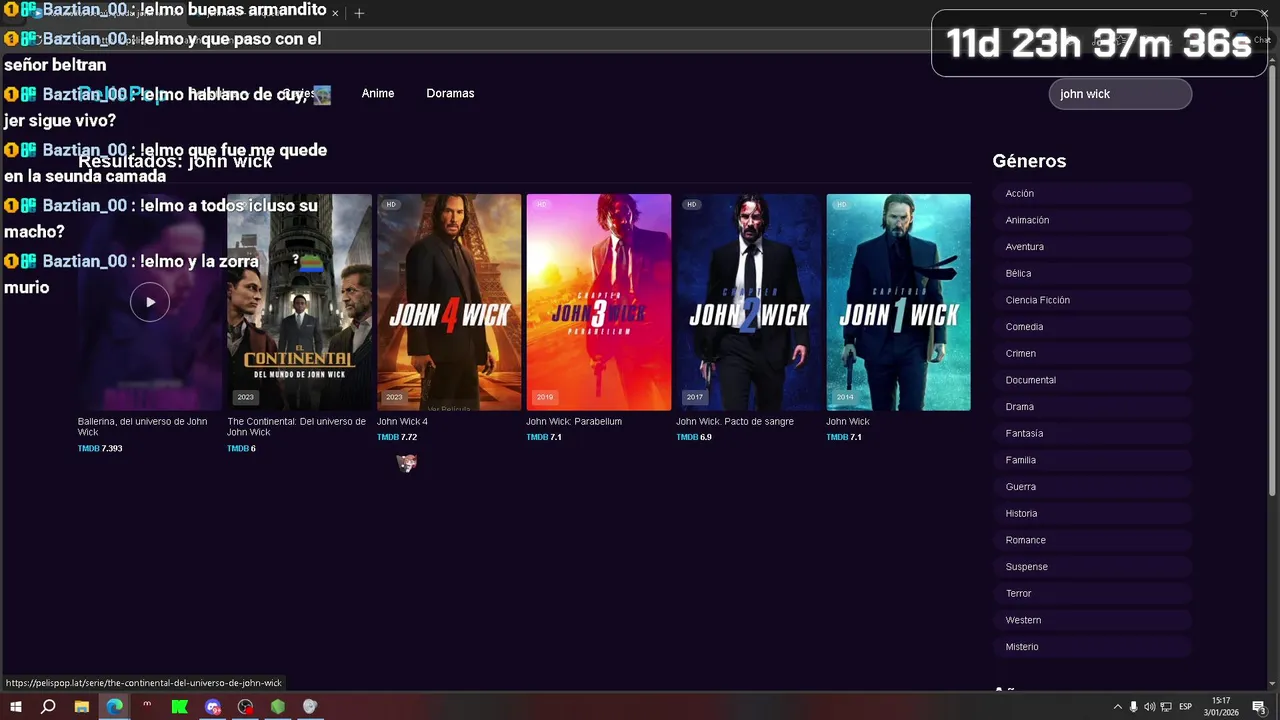Select the Suspense genre
The image size is (1280, 720).
coord(1092,567)
